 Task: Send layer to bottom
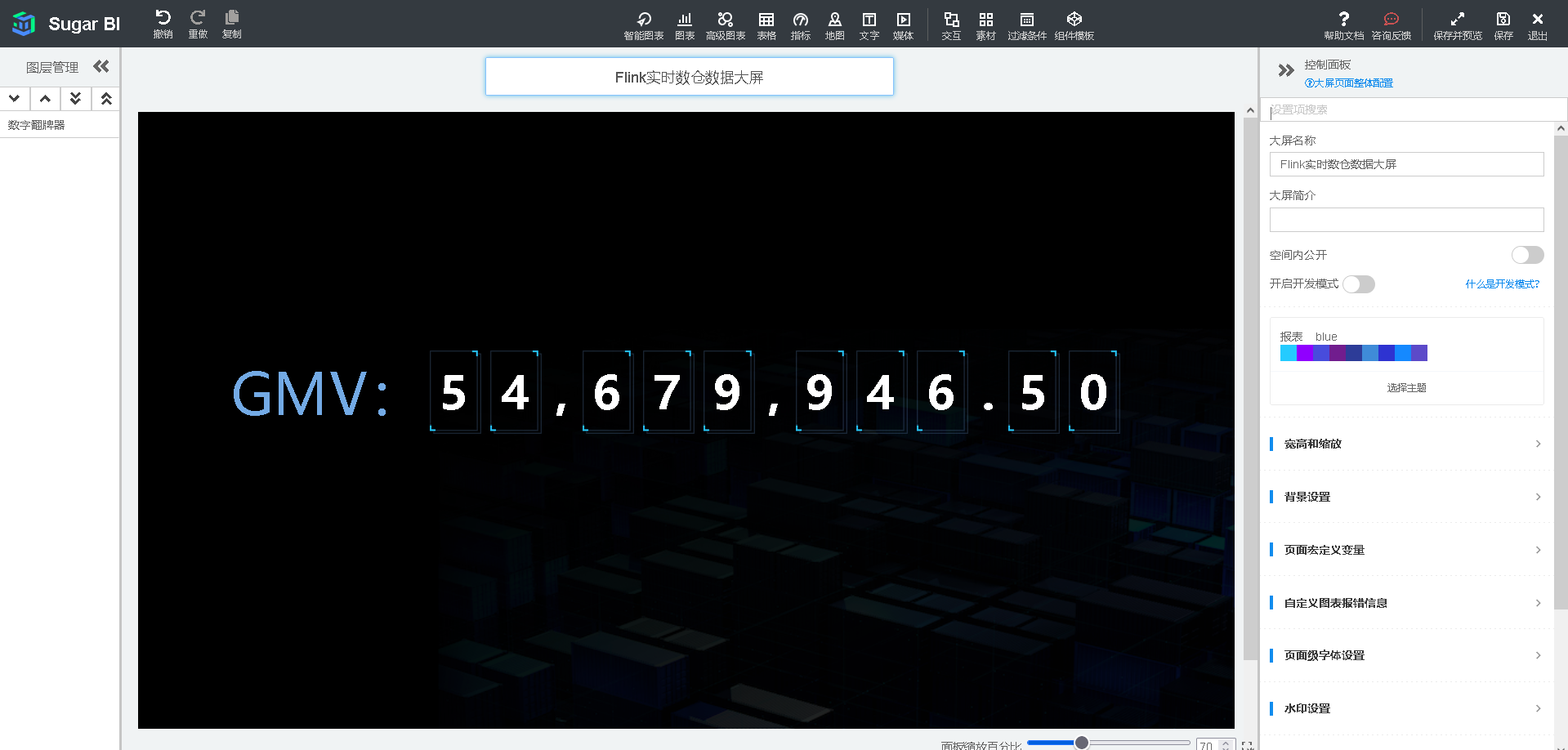(75, 99)
